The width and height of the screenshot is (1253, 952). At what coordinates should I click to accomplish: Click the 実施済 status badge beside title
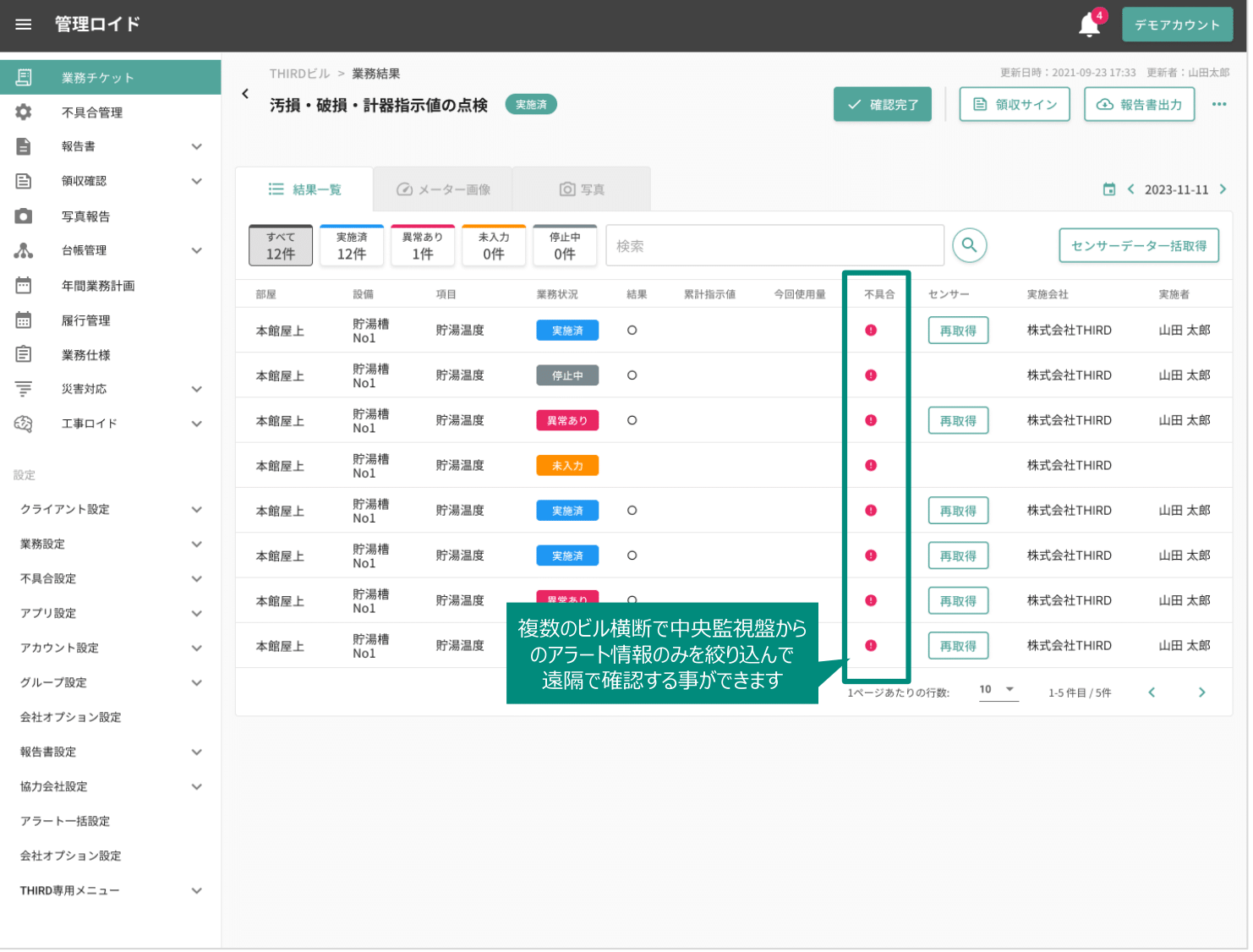point(531,105)
